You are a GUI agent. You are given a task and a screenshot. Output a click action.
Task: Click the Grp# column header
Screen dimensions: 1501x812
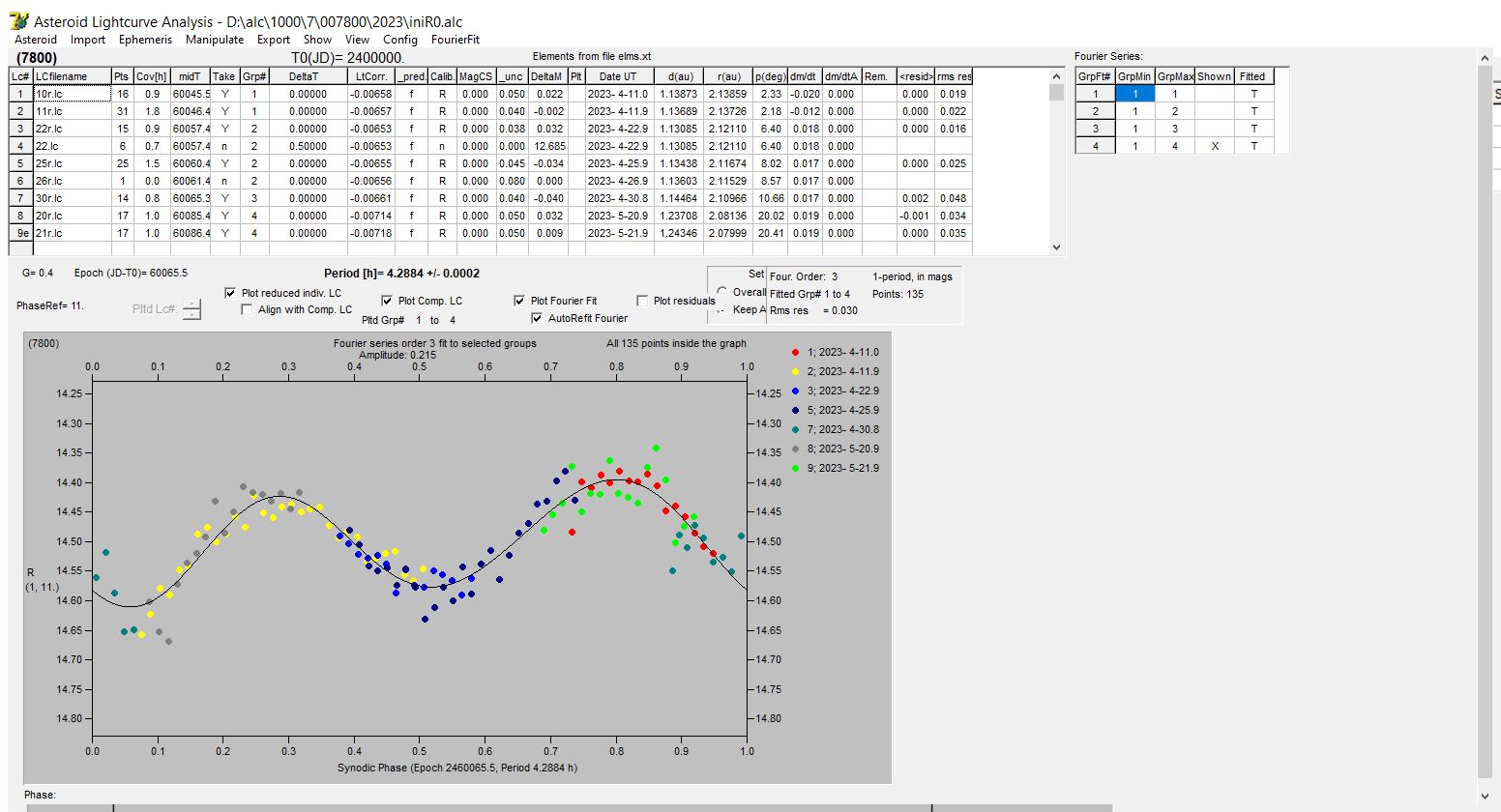click(254, 76)
